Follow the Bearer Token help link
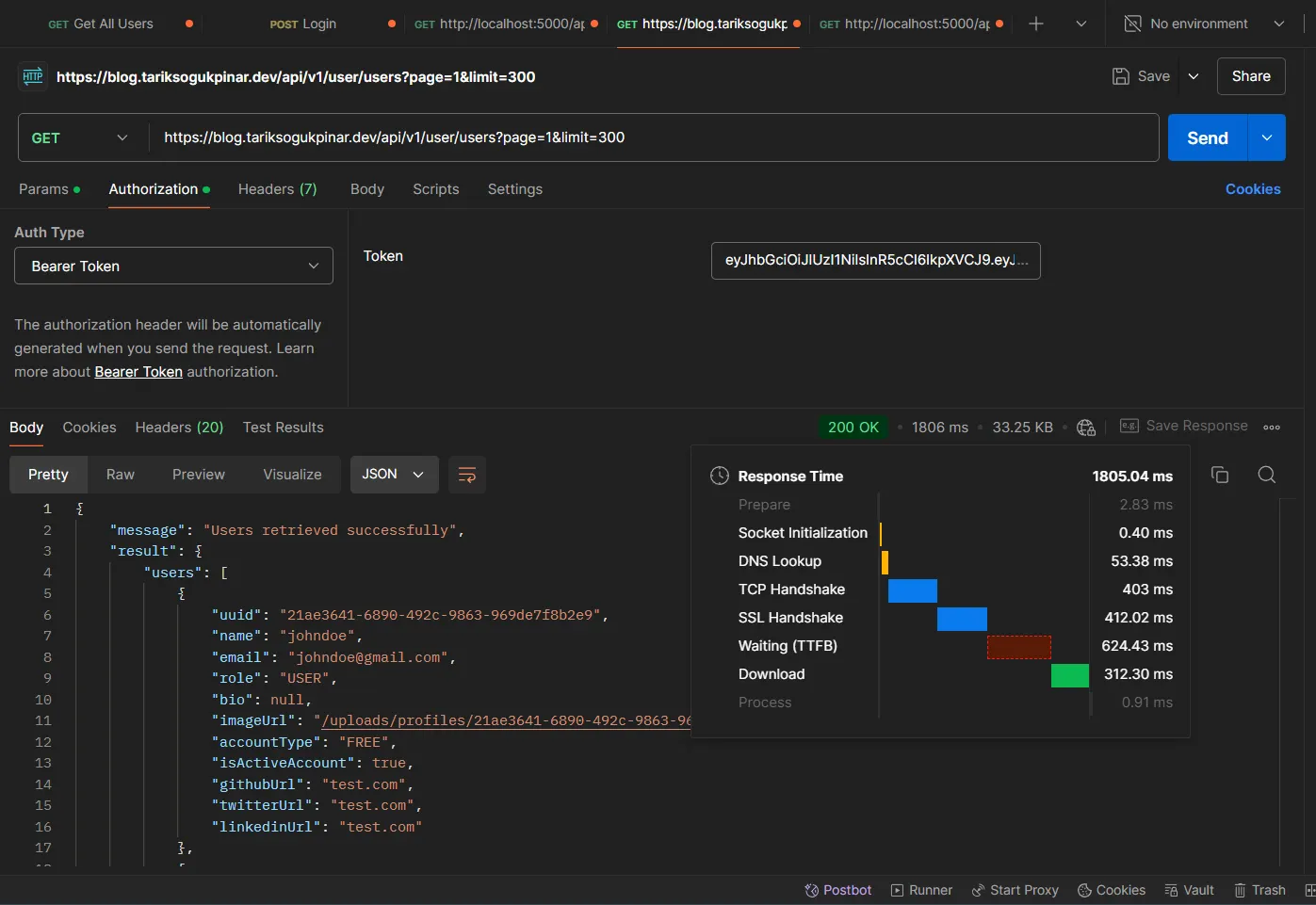1316x905 pixels. [x=138, y=372]
